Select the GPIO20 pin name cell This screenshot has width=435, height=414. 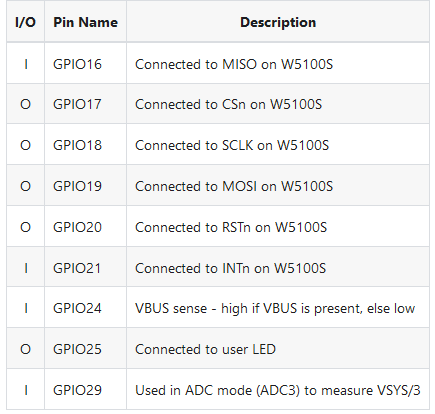[85, 227]
